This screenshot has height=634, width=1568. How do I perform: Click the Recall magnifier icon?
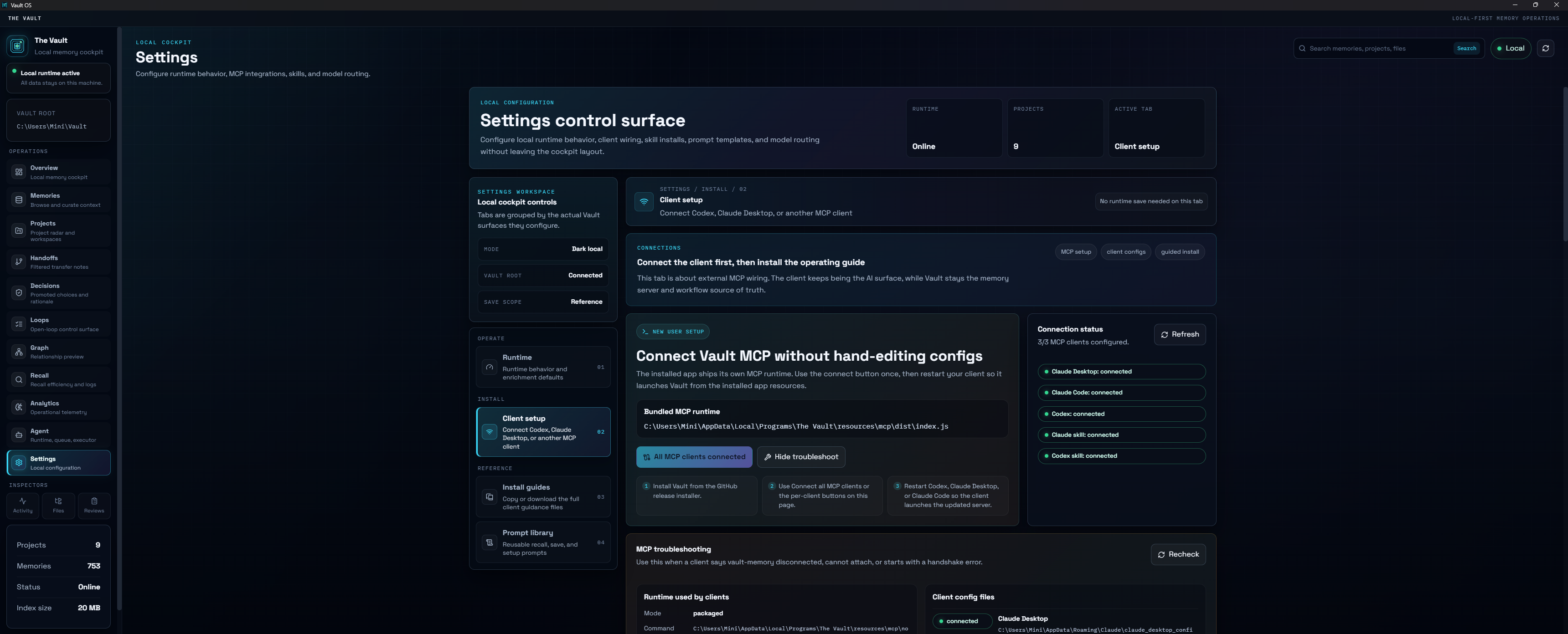click(19, 380)
